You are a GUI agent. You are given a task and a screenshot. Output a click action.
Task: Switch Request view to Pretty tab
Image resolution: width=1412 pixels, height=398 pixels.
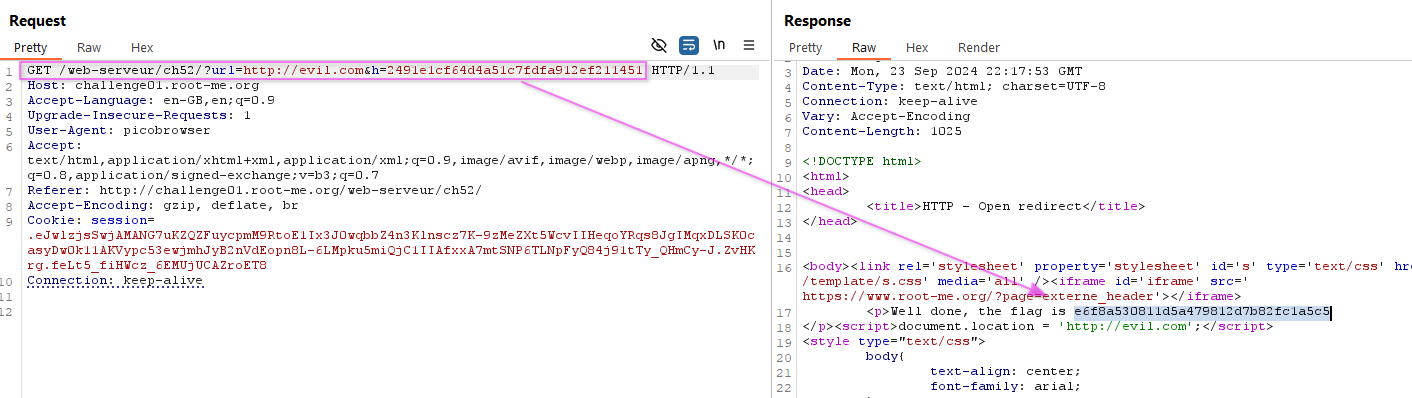click(31, 47)
